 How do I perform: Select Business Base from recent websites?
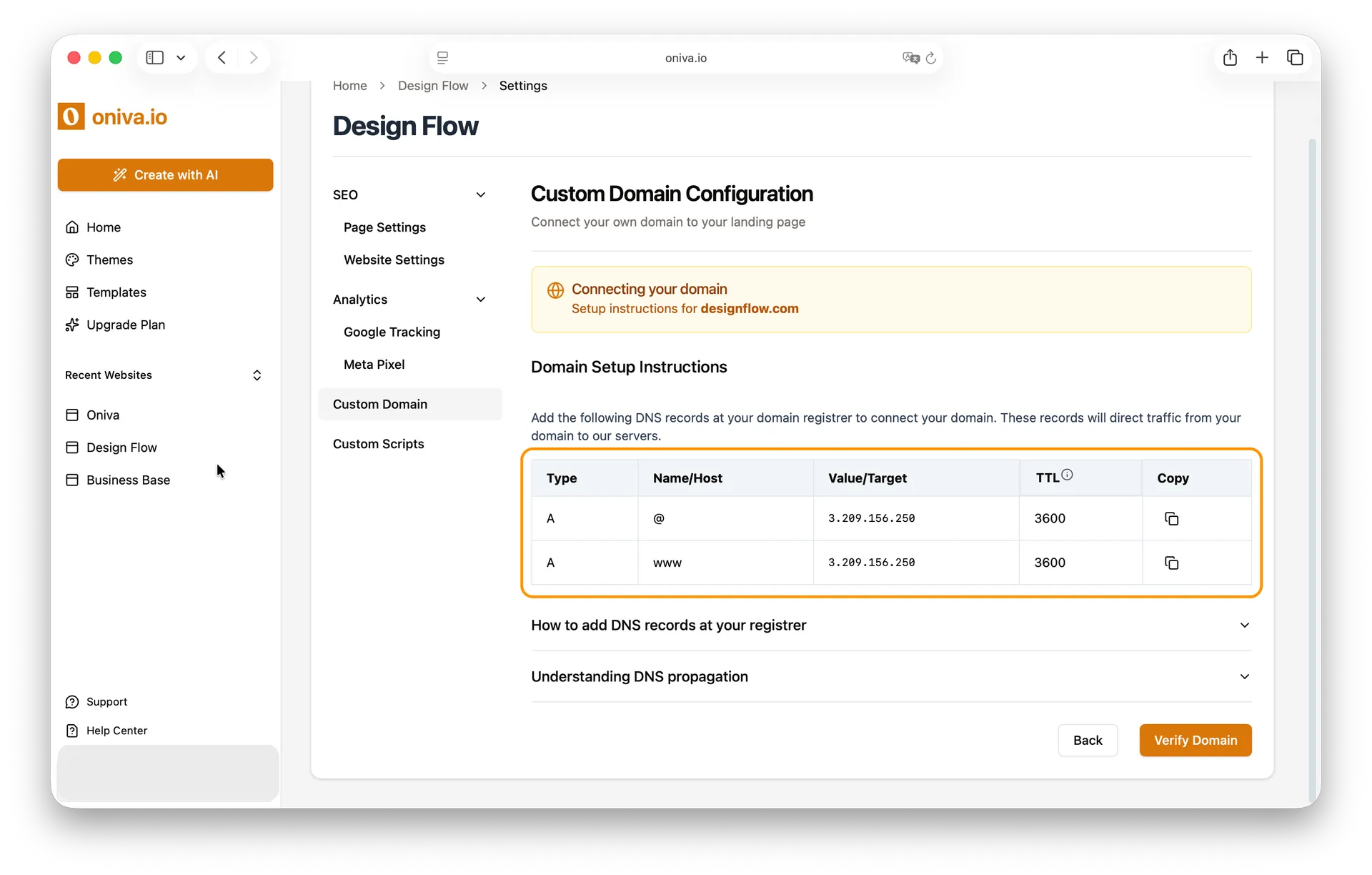[x=128, y=480]
